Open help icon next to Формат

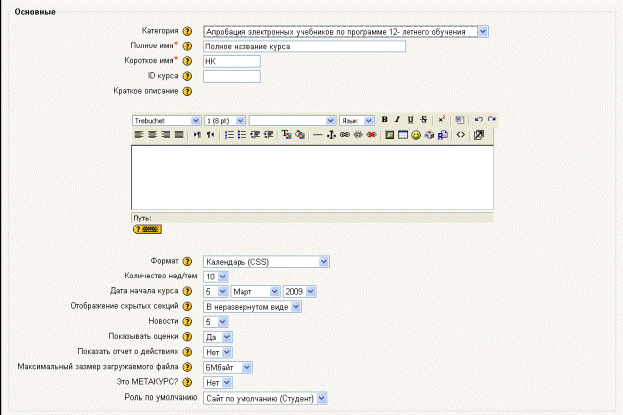click(187, 262)
